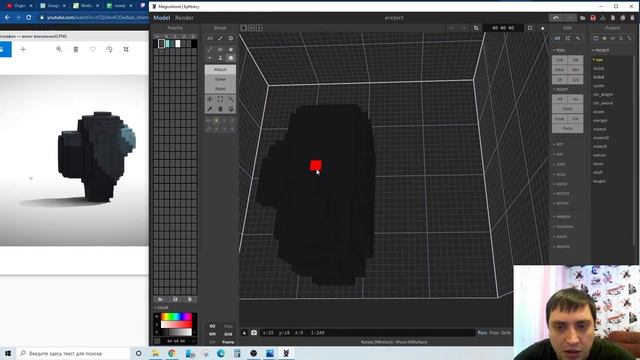Collapse the Project list header

[x=601, y=50]
